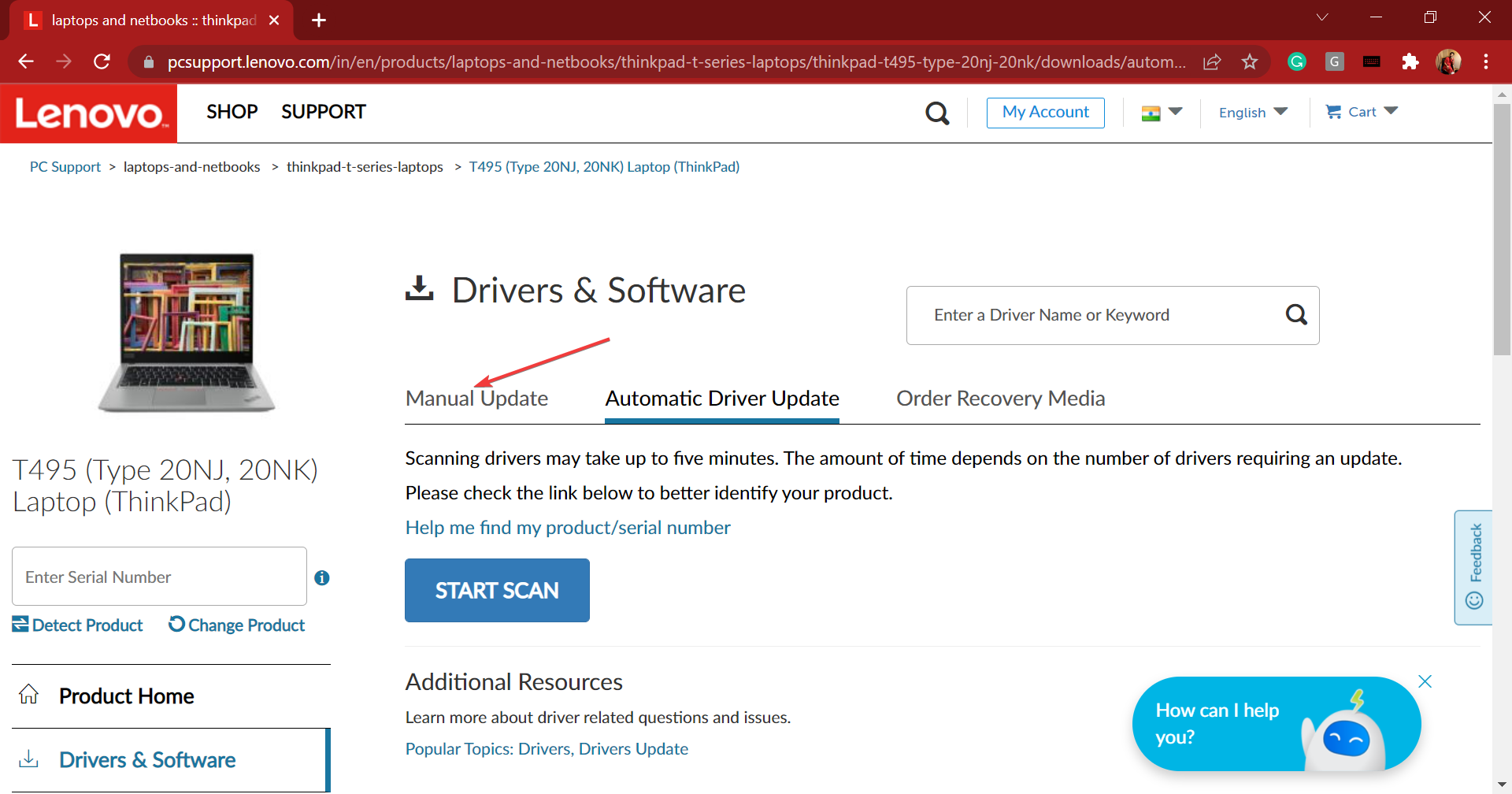Click the Product Home house icon

[29, 694]
